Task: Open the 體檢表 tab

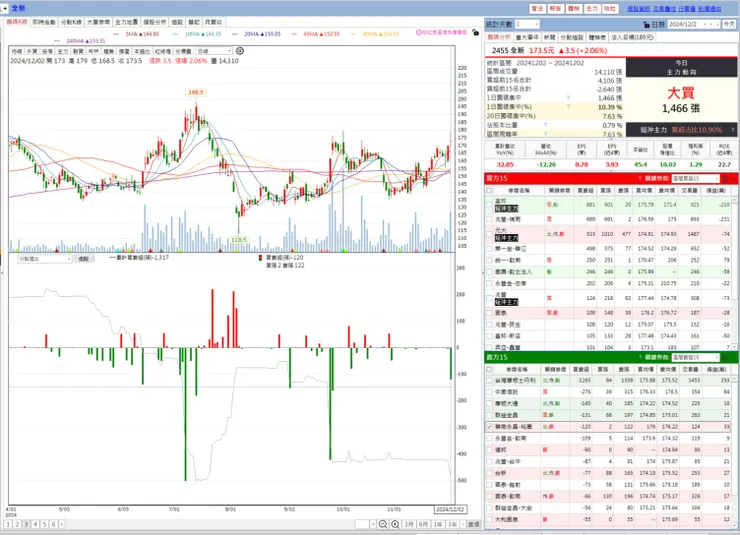Action: pos(597,37)
